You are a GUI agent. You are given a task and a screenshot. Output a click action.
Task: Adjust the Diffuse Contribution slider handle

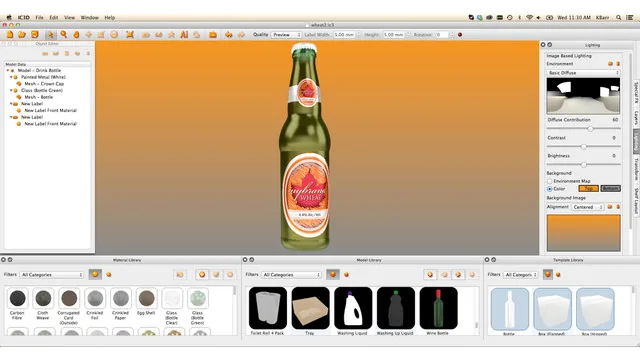pyautogui.click(x=590, y=129)
